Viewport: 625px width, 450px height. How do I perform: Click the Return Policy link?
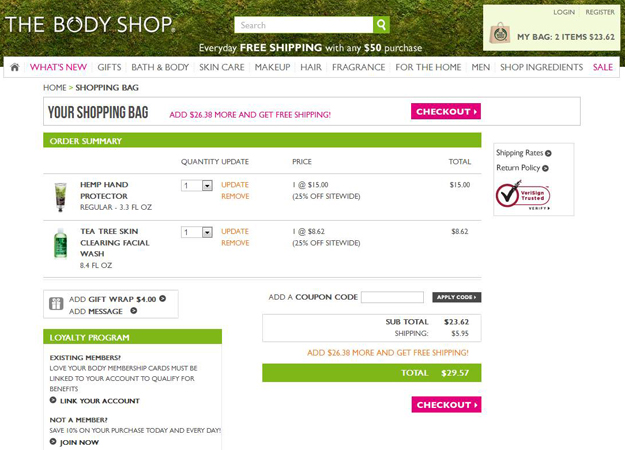pos(518,168)
